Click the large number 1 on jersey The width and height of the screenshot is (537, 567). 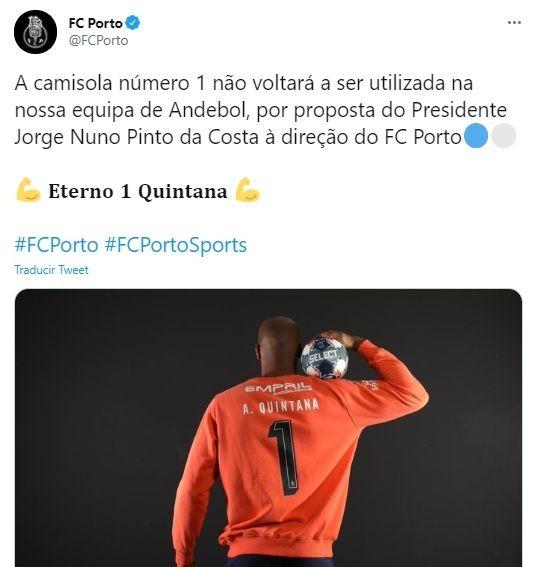coord(284,457)
